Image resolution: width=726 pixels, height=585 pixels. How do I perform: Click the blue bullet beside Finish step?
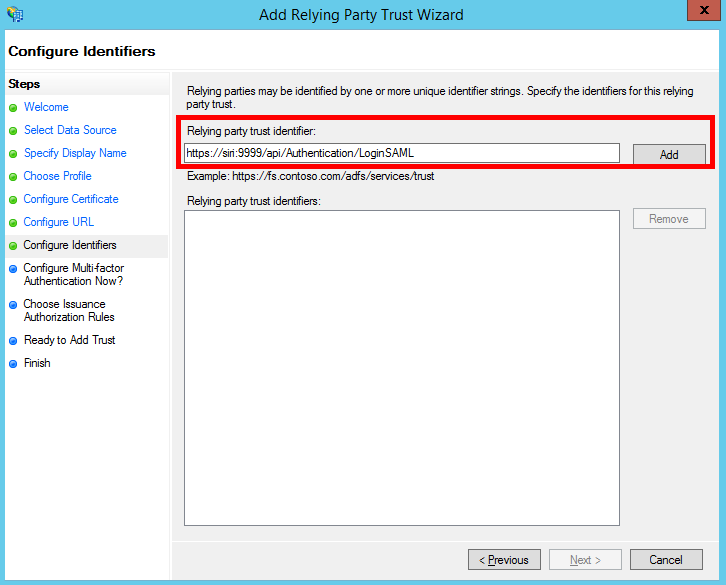point(13,364)
